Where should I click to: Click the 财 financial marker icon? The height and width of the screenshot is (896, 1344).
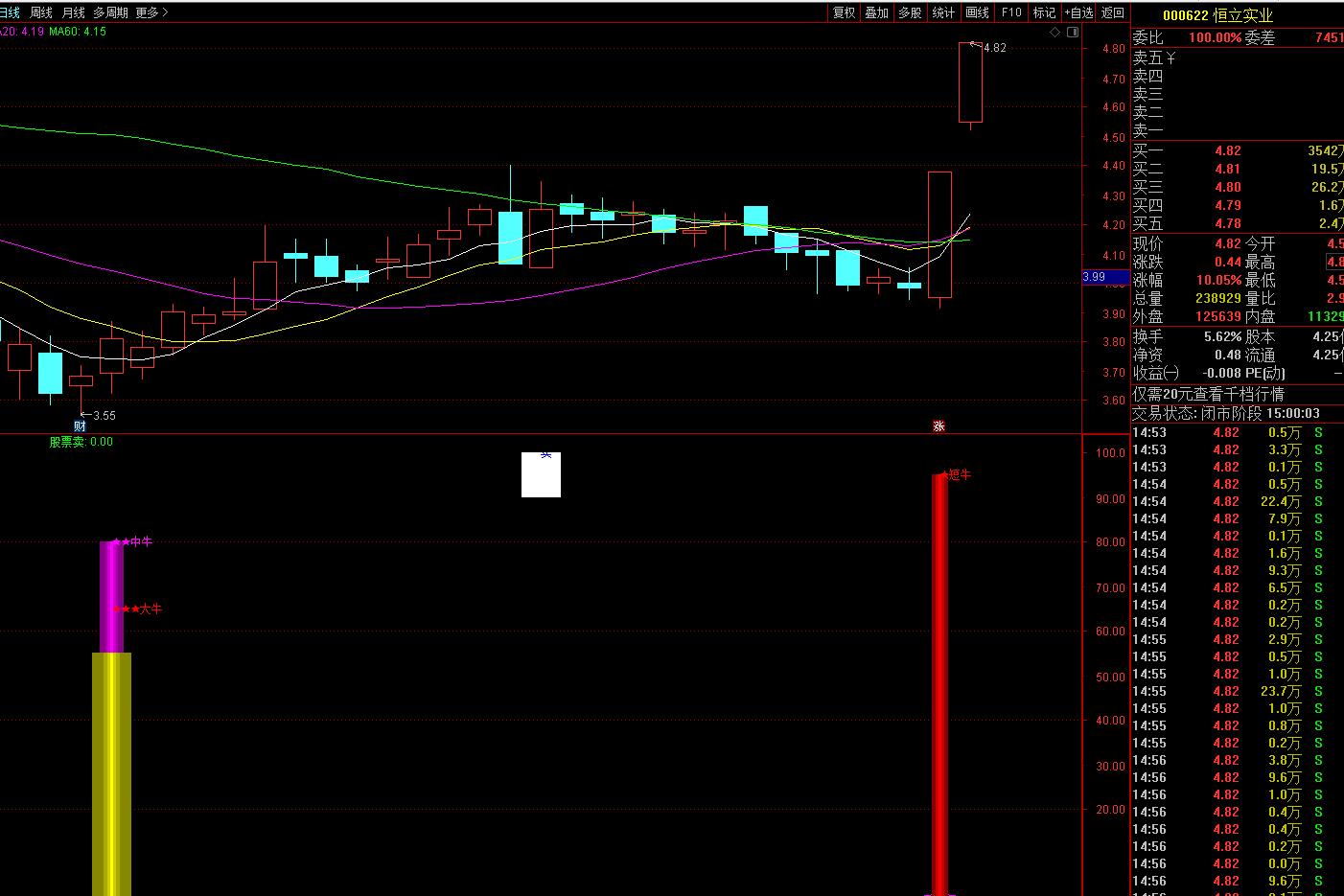point(81,426)
